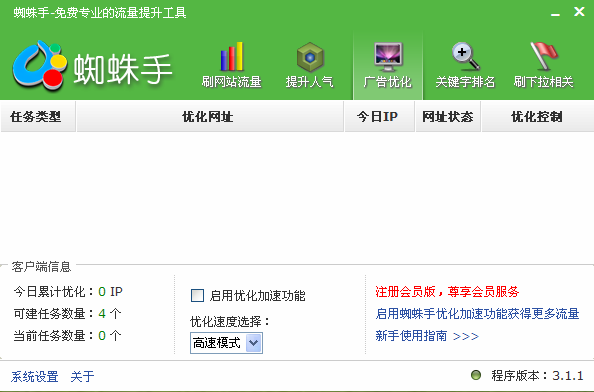Open the 新手使用指南 guide link

[x=427, y=336]
